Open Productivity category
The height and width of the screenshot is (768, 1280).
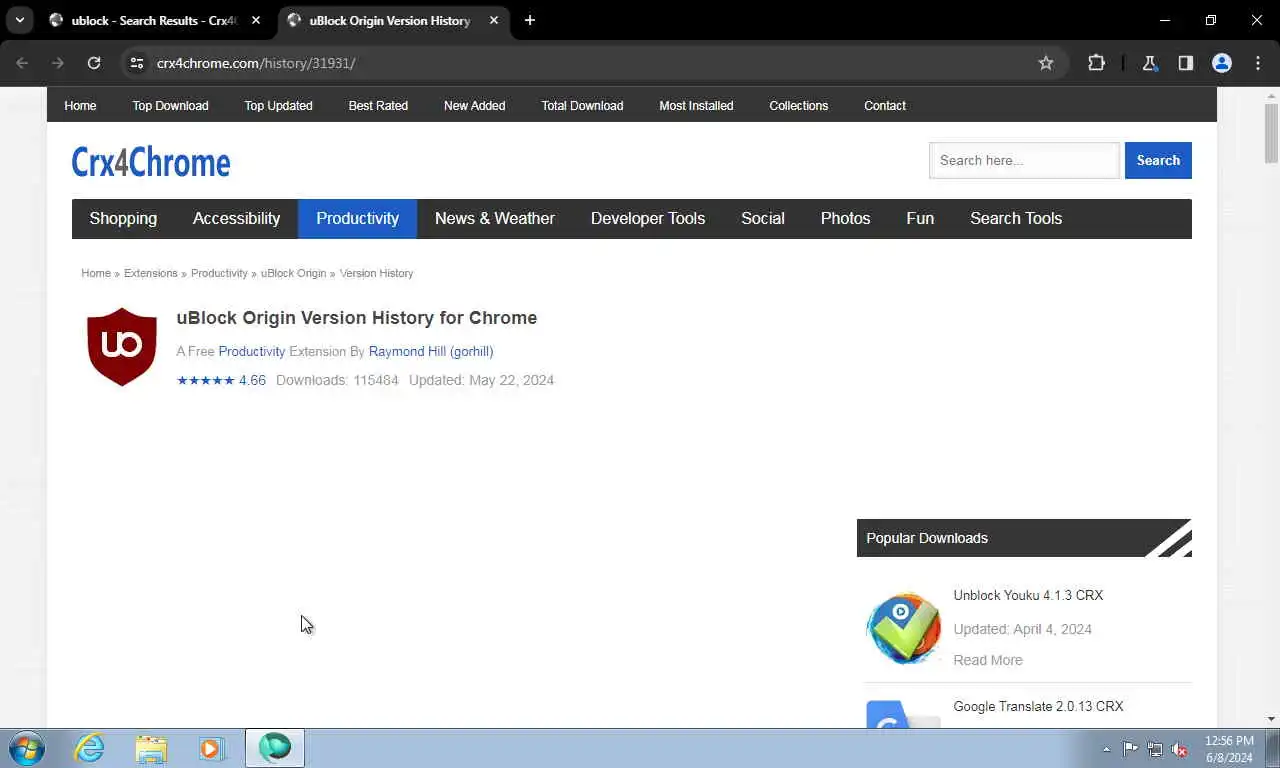click(x=357, y=218)
